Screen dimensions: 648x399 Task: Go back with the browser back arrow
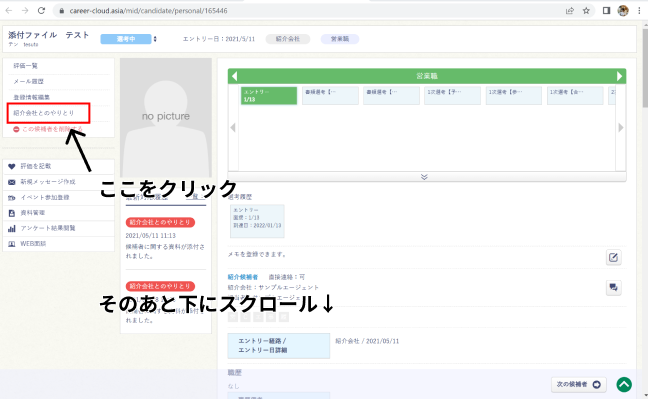coord(9,11)
